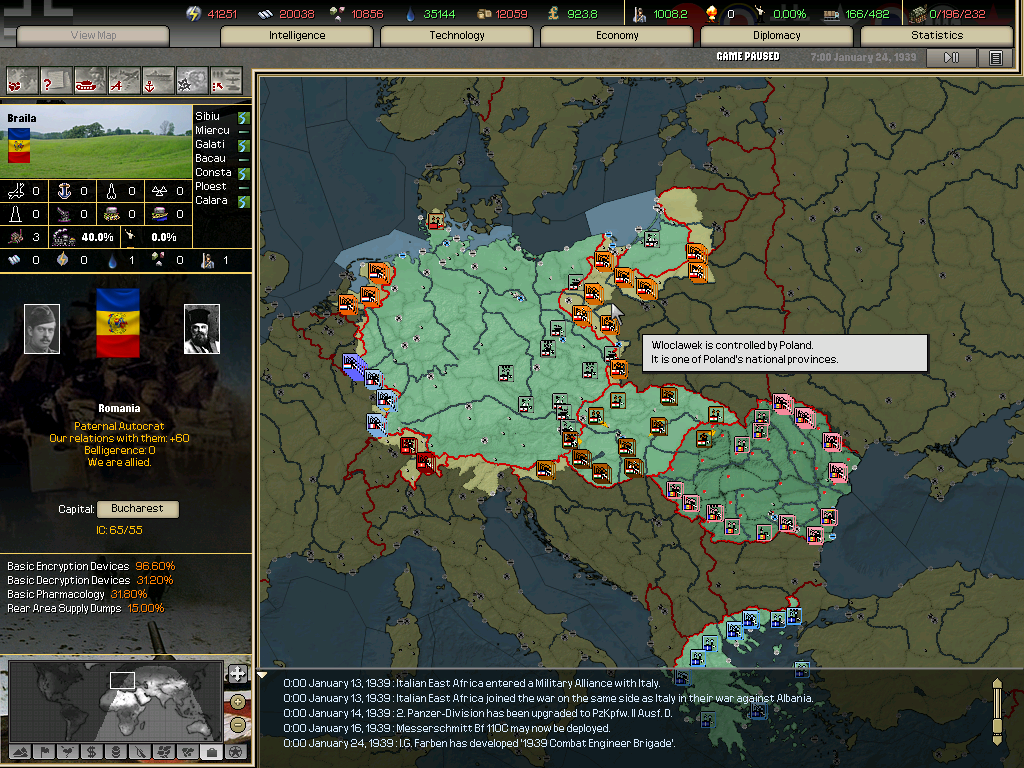Click the nuclear explosion icon in top bar

pyautogui.click(x=712, y=14)
